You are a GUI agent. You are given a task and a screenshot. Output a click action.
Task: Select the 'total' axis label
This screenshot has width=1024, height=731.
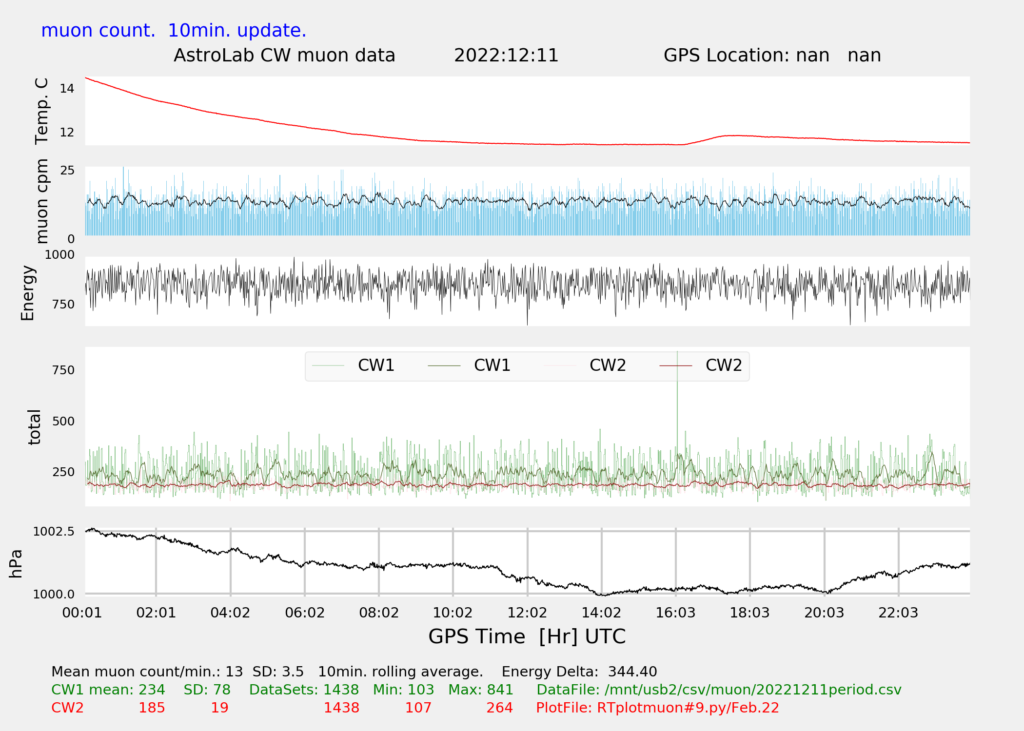pyautogui.click(x=34, y=427)
